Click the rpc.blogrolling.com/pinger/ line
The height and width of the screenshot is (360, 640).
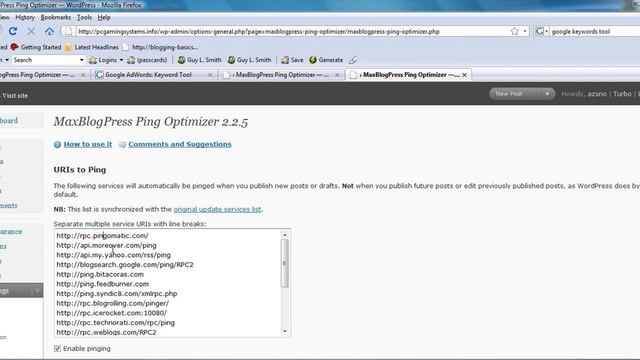coord(113,303)
